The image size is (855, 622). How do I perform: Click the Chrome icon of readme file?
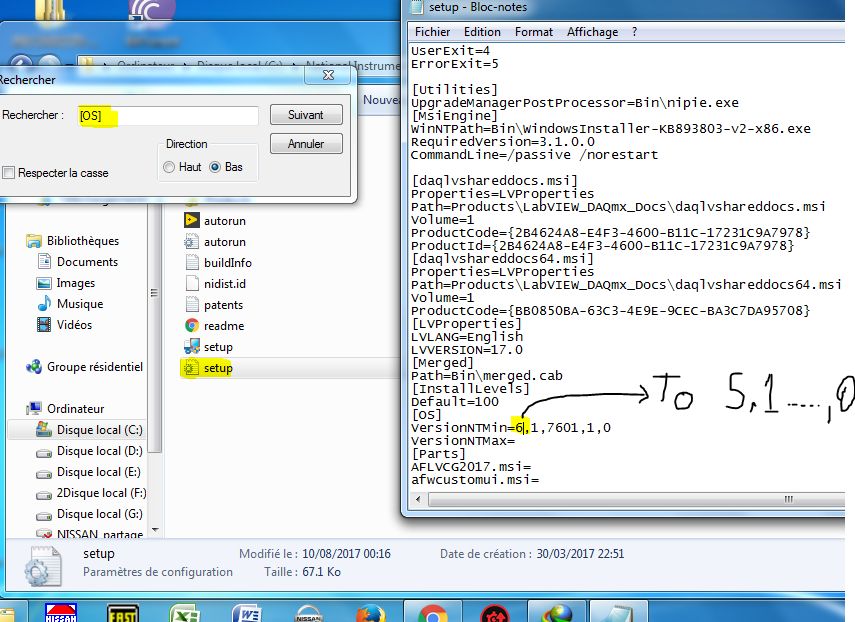(x=191, y=325)
